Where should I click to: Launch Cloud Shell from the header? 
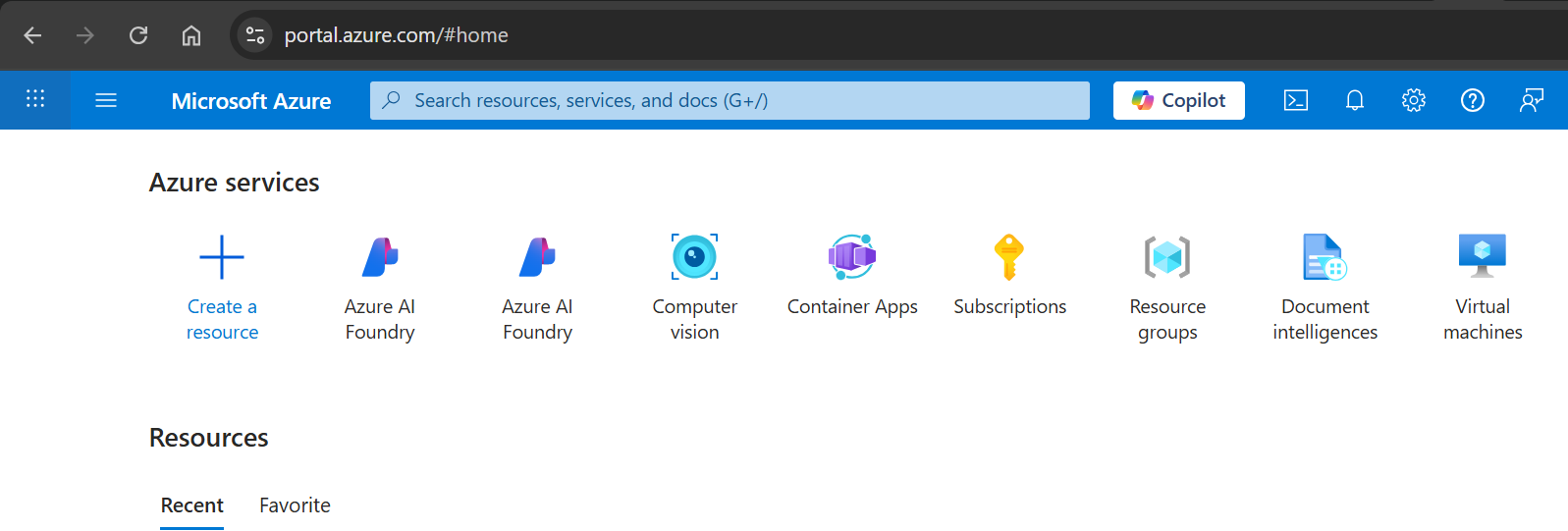[1296, 100]
